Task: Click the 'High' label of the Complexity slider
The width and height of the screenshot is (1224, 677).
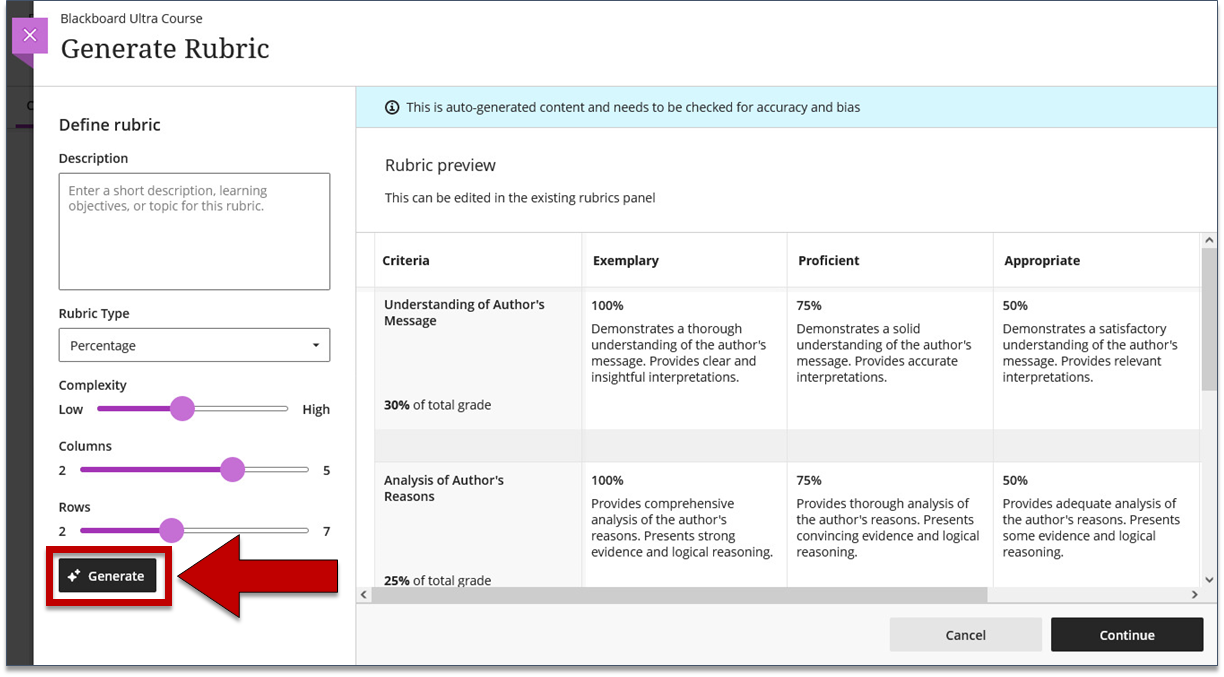Action: pos(316,409)
